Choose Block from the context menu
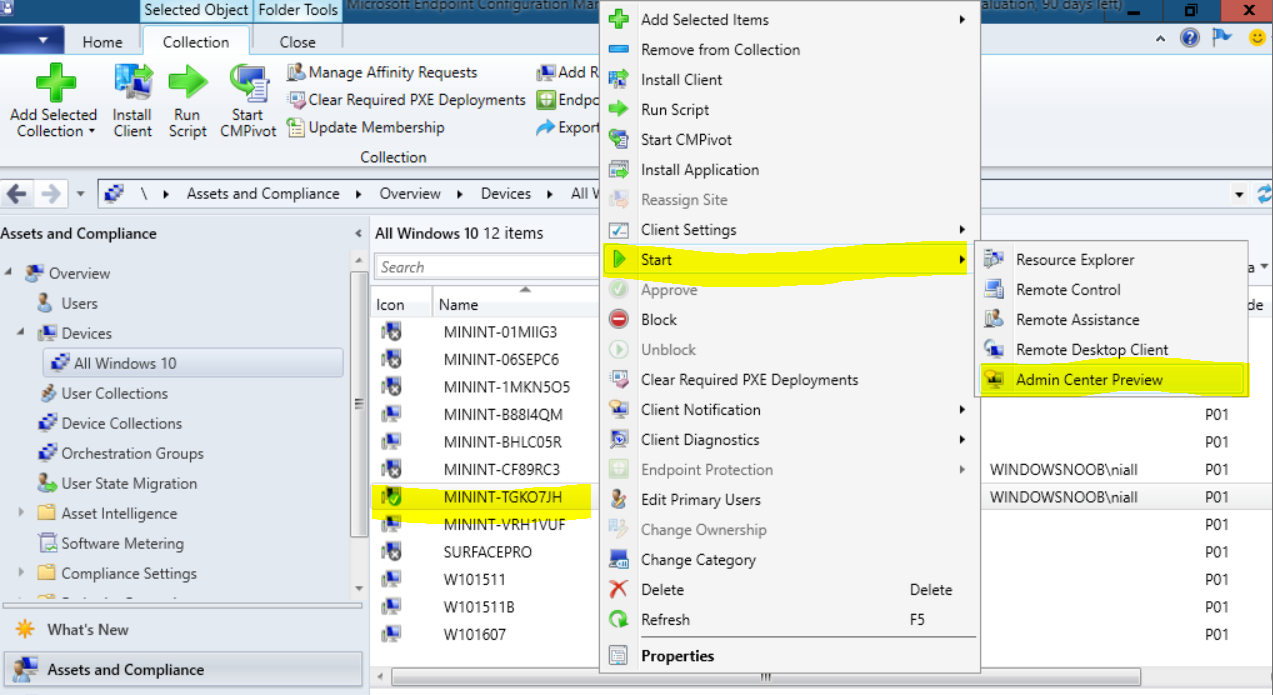Image resolution: width=1273 pixels, height=695 pixels. [788, 319]
